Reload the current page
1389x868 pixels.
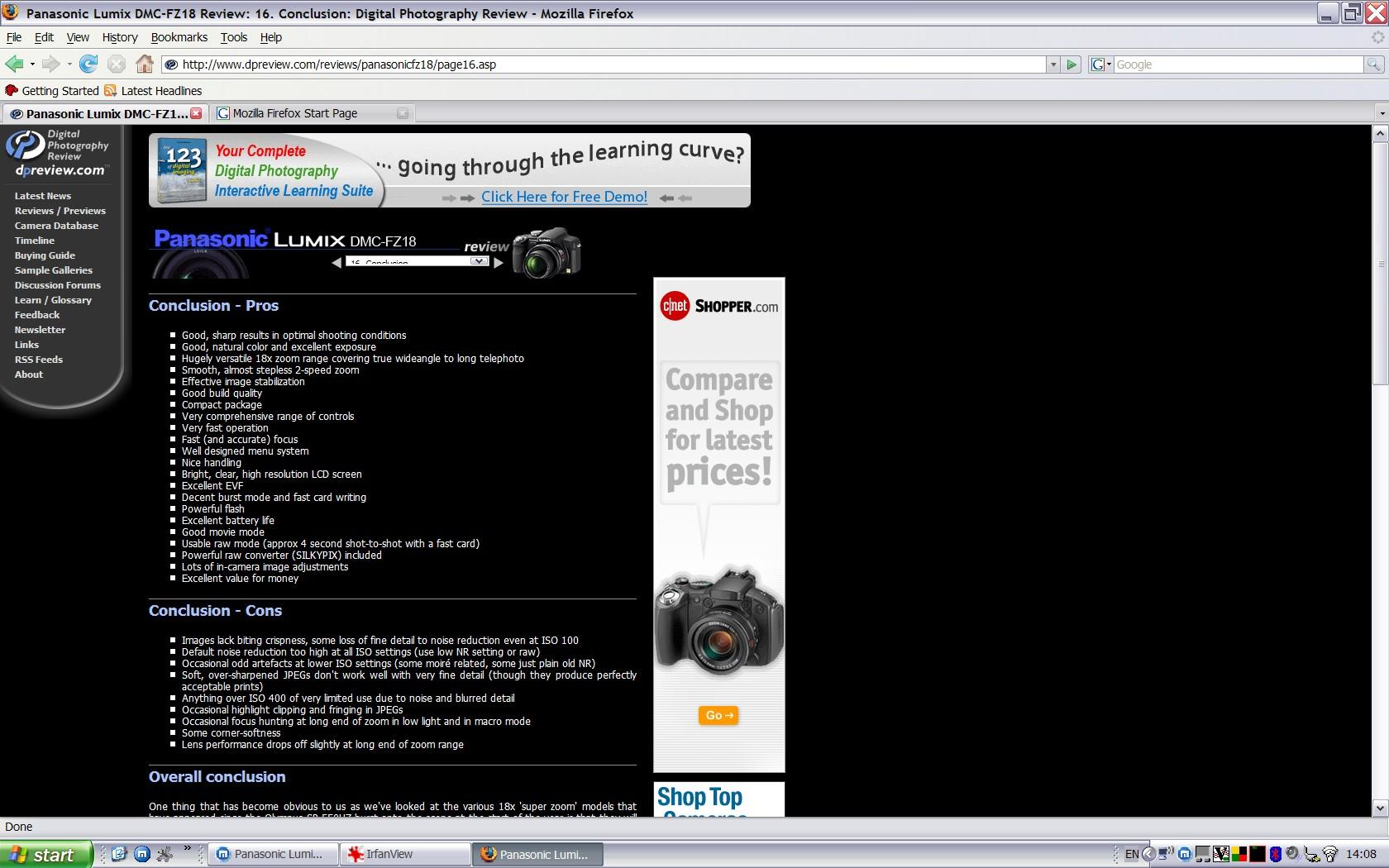88,64
